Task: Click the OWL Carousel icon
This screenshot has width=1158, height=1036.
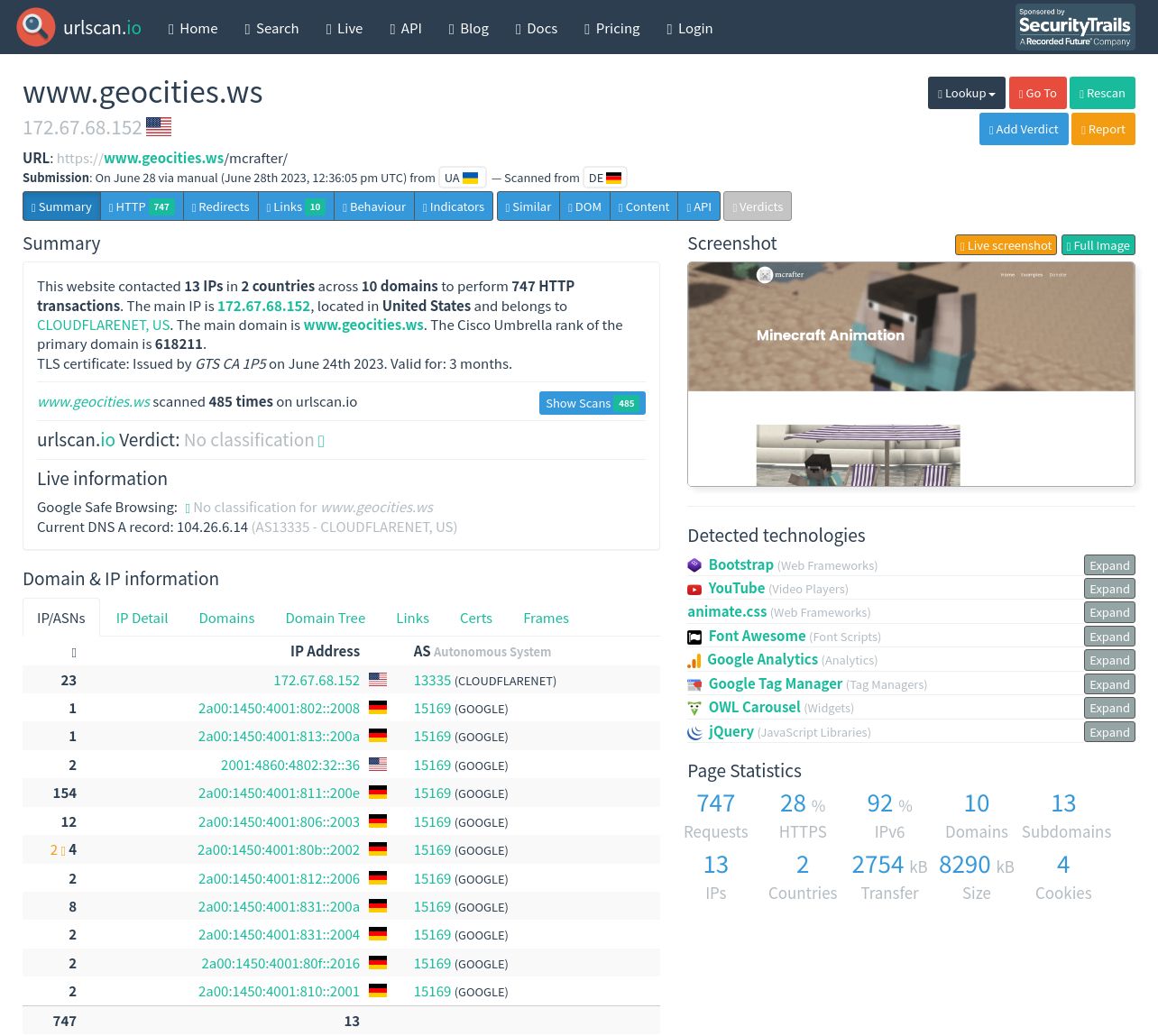Action: [694, 708]
